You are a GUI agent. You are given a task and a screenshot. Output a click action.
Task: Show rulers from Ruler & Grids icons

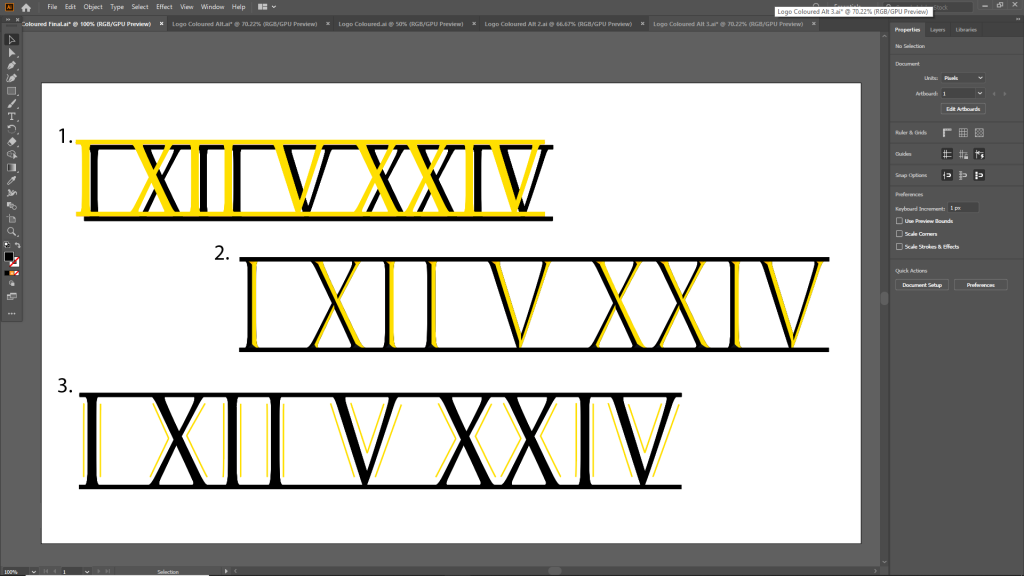point(946,132)
